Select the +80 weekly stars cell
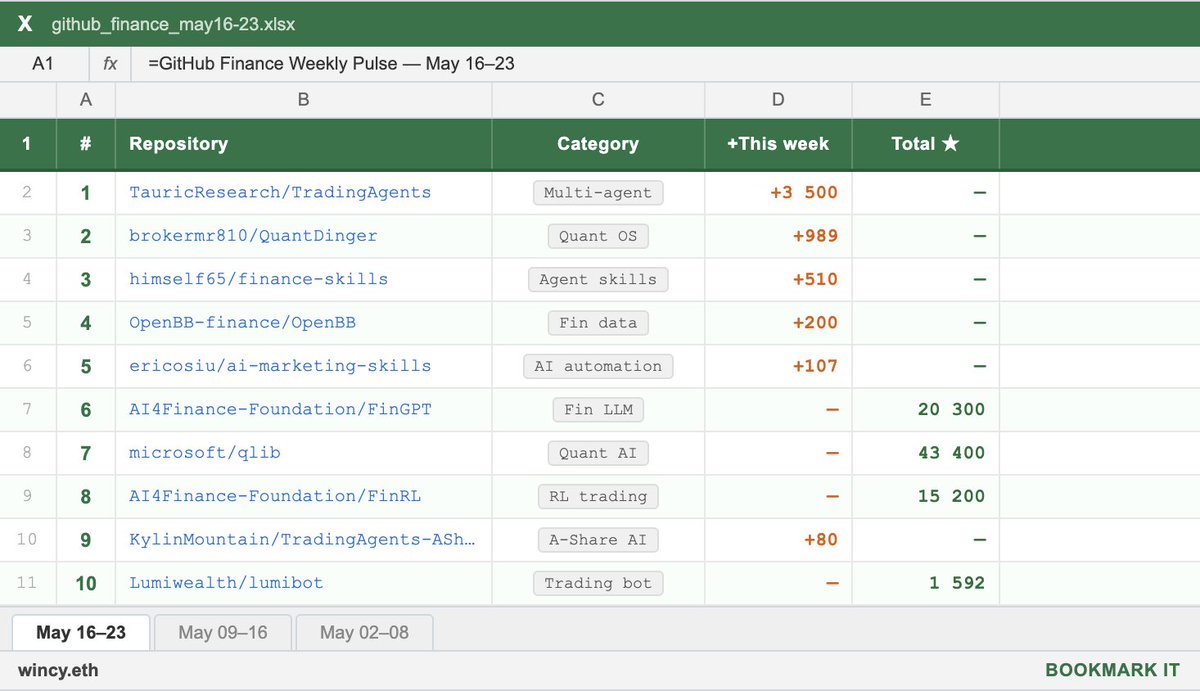 tap(778, 540)
